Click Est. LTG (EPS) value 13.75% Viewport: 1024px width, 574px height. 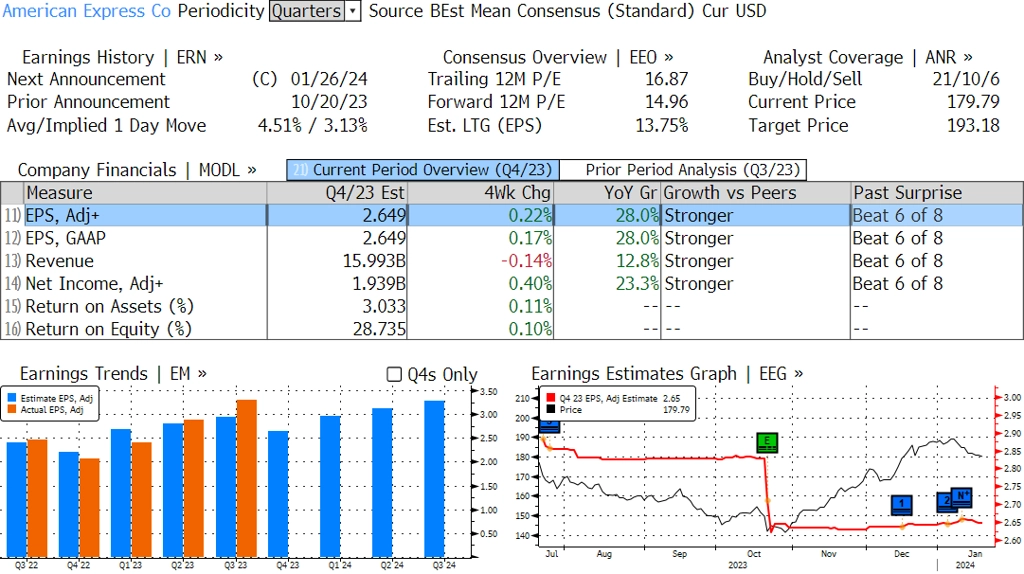pyautogui.click(x=662, y=125)
